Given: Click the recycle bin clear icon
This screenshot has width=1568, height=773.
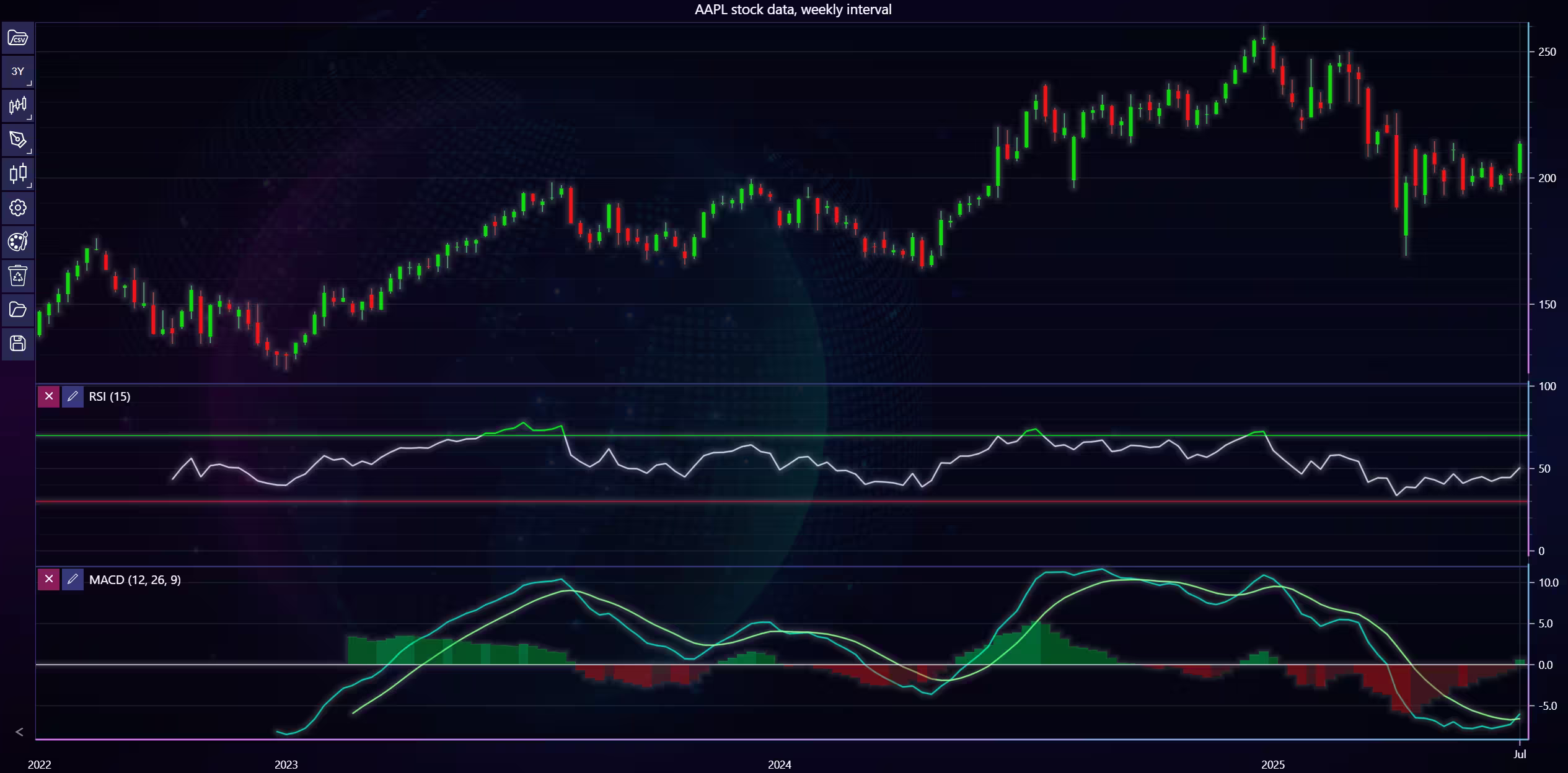Looking at the screenshot, I should [x=18, y=276].
